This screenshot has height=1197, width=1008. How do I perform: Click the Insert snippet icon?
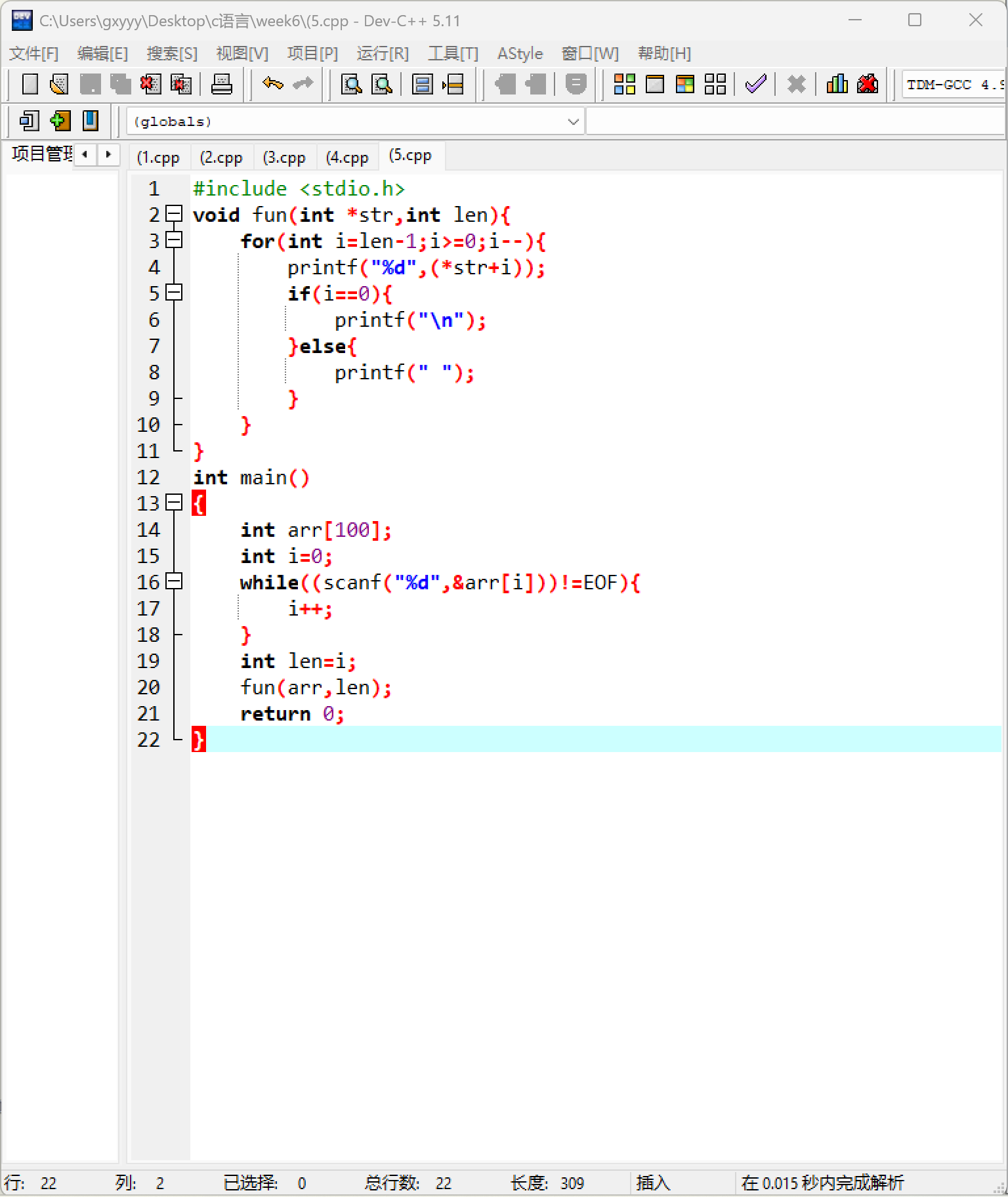point(29,121)
